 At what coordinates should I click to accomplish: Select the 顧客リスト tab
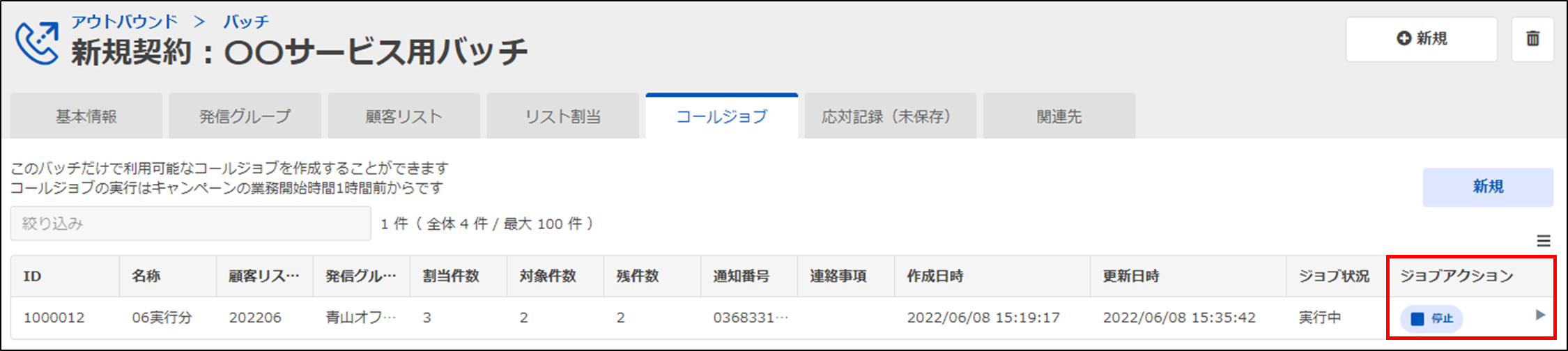click(404, 116)
